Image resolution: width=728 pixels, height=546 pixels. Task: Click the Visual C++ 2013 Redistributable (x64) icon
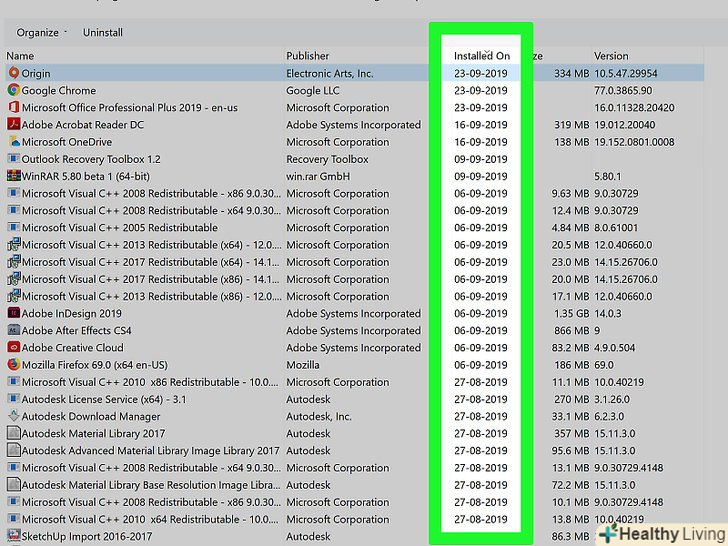[13, 245]
